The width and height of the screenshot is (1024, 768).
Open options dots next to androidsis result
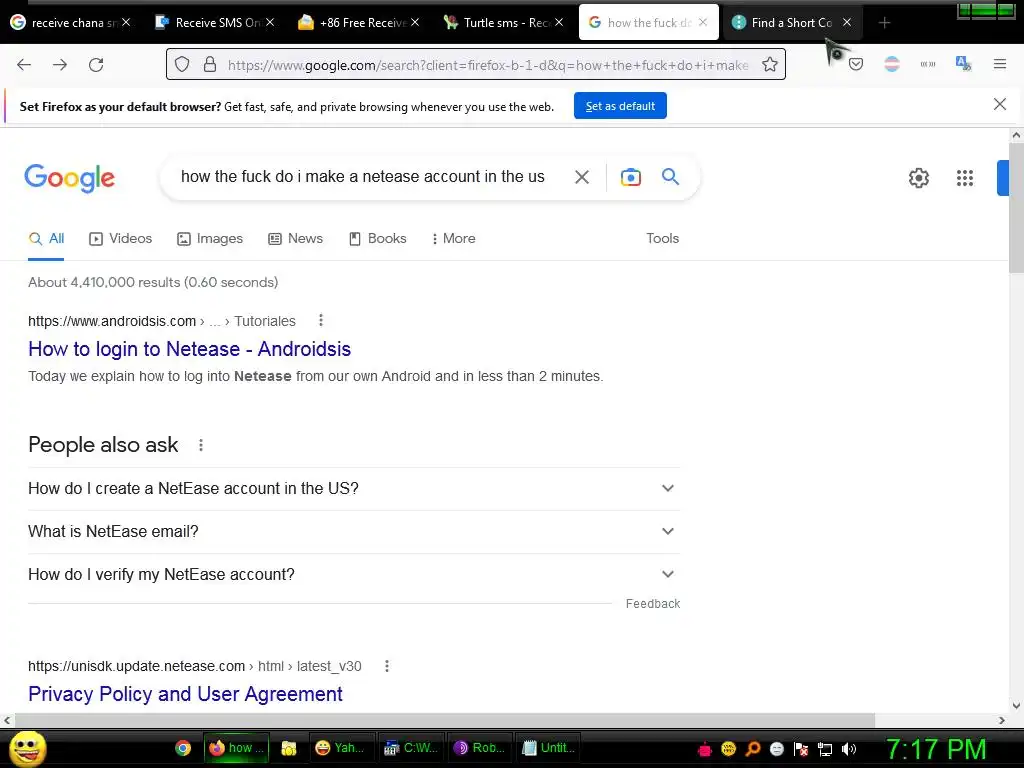[x=321, y=321]
